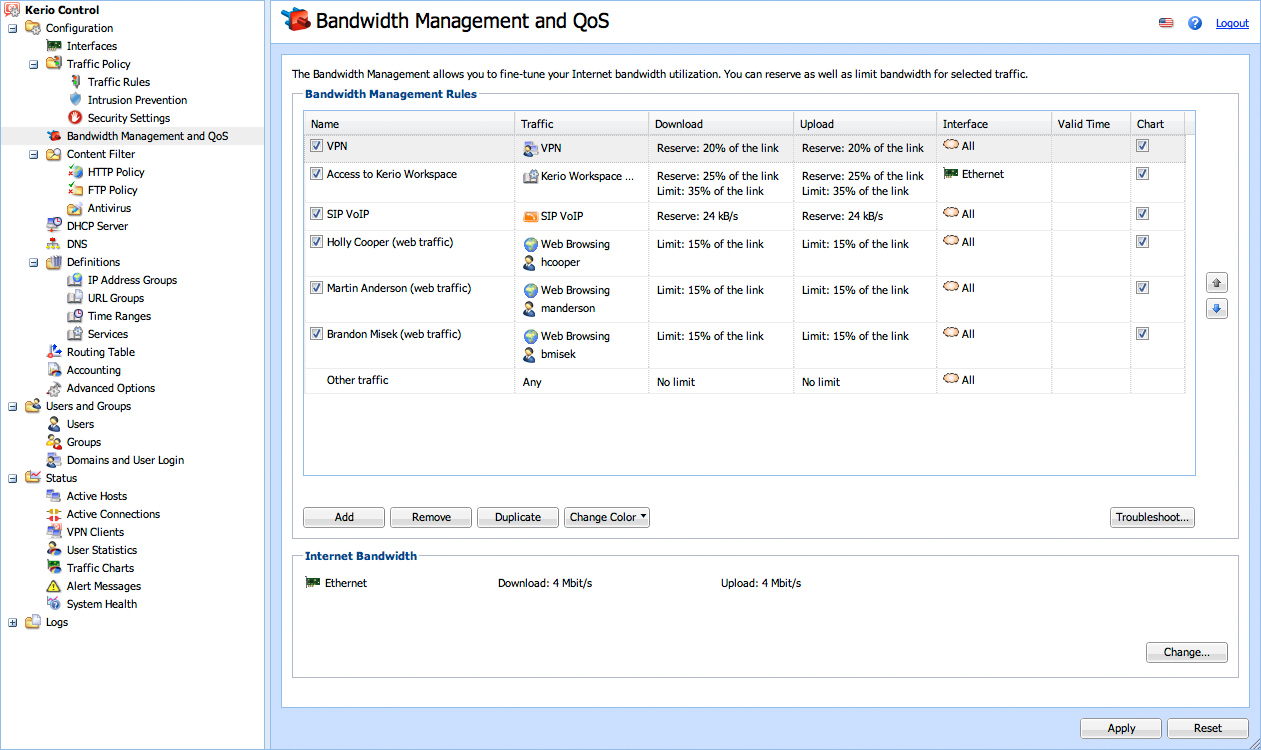Click the Interface column header
The image size is (1261, 750).
pyautogui.click(x=994, y=124)
